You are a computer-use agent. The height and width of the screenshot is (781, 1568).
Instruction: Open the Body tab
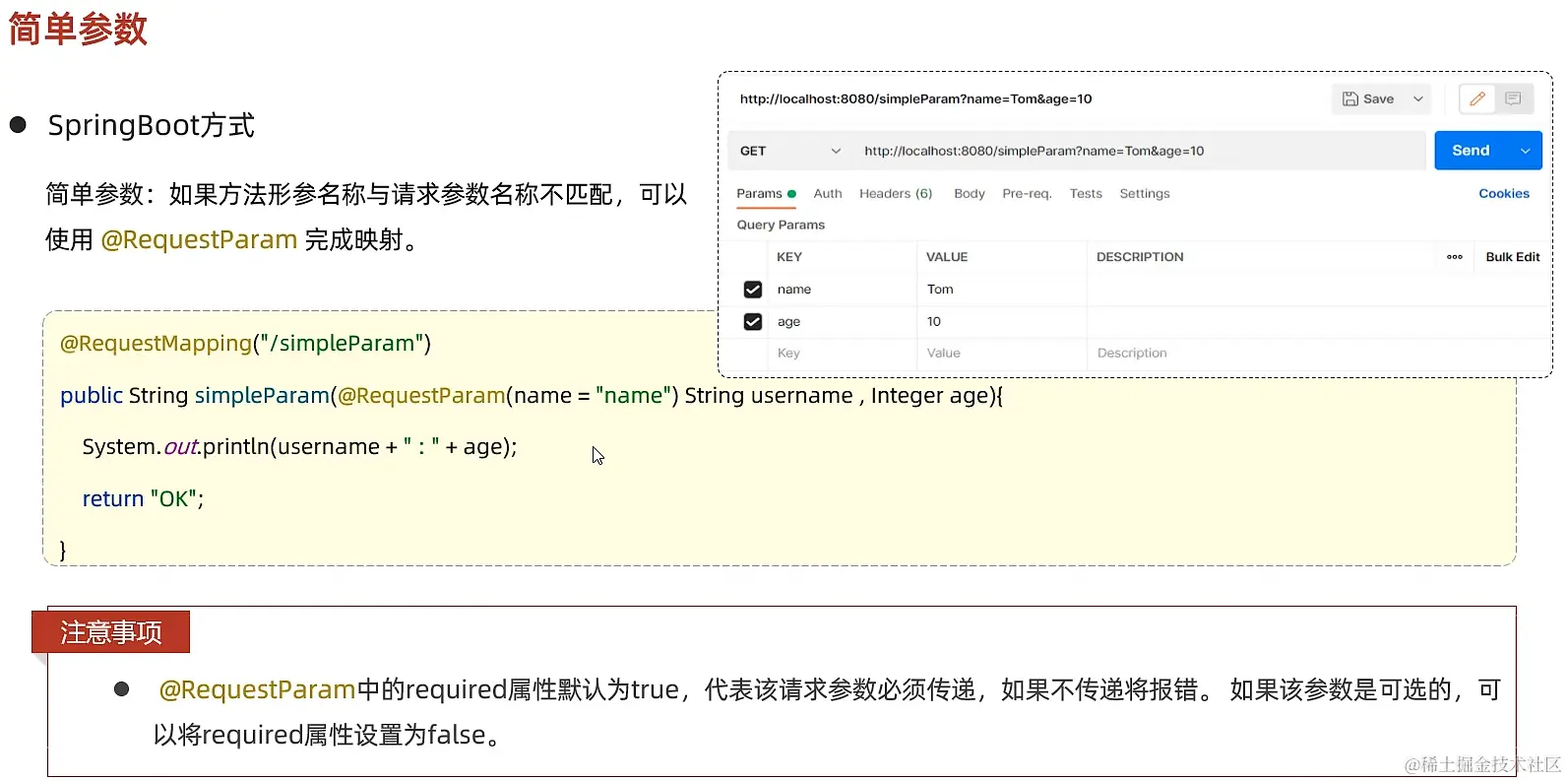pyautogui.click(x=970, y=194)
